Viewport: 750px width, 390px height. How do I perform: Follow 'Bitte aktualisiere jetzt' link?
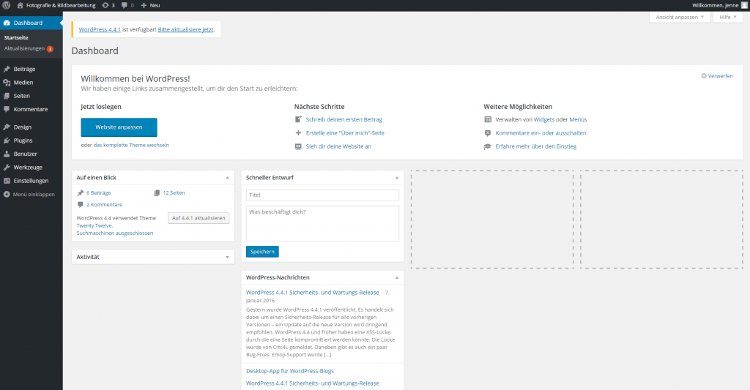[186, 30]
